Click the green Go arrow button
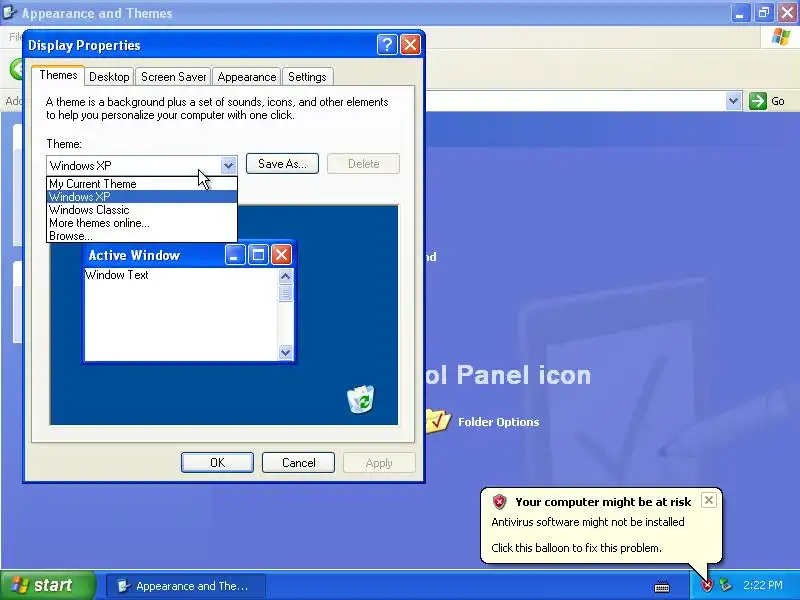The height and width of the screenshot is (600, 800). 758,101
